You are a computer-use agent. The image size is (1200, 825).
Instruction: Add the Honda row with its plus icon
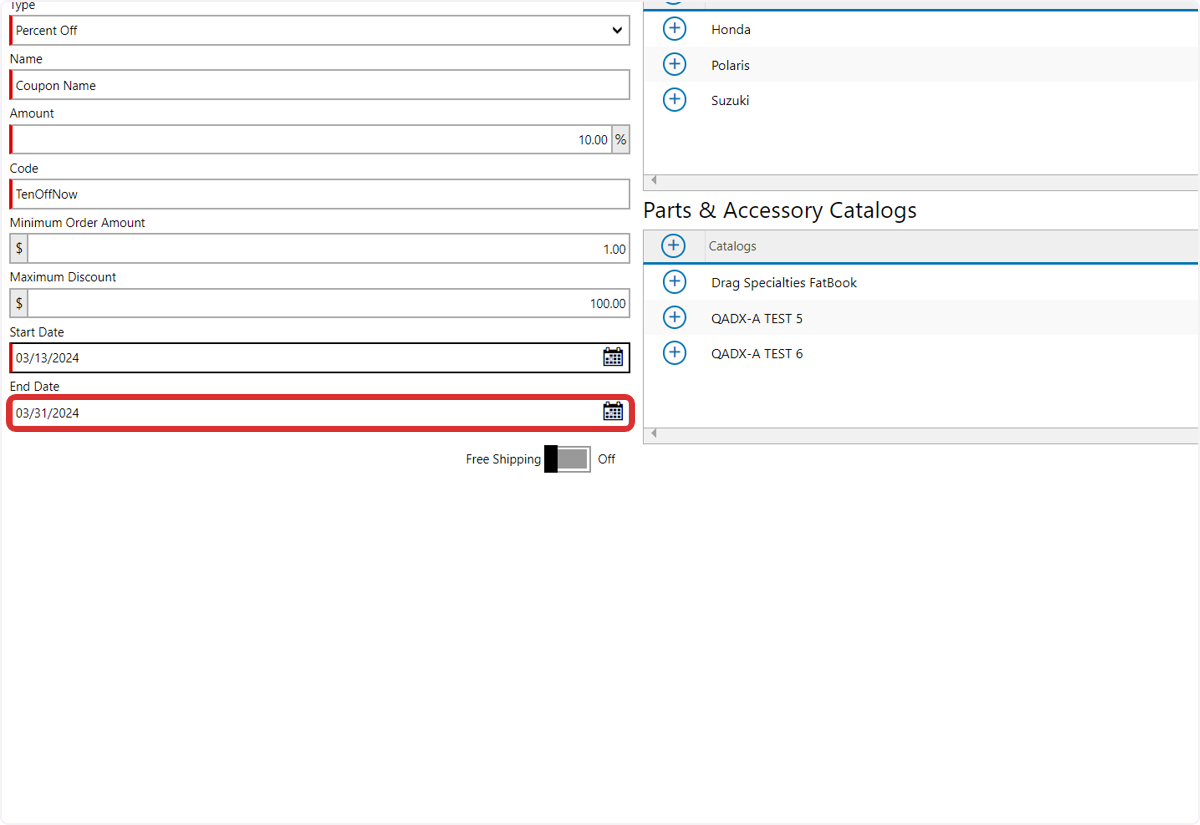click(675, 29)
